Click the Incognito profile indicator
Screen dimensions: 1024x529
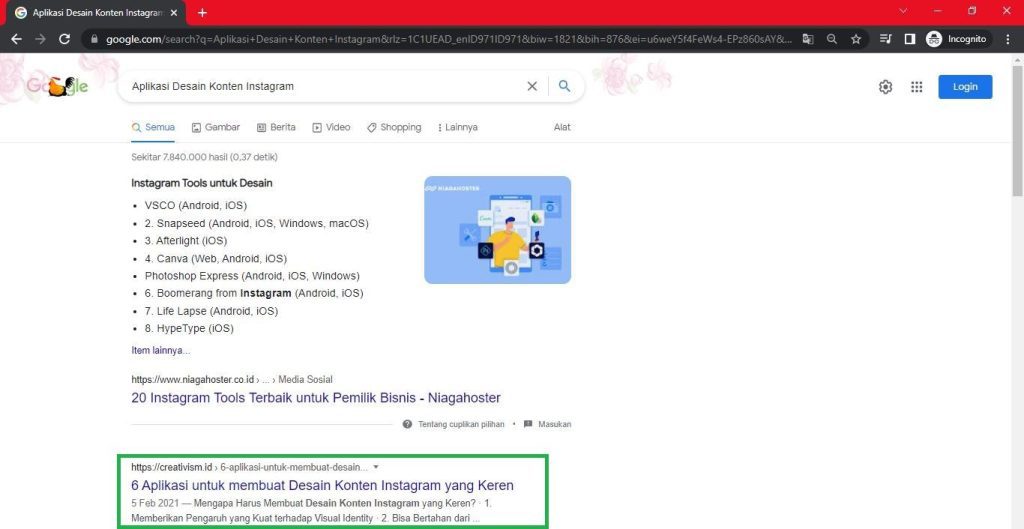coord(957,39)
